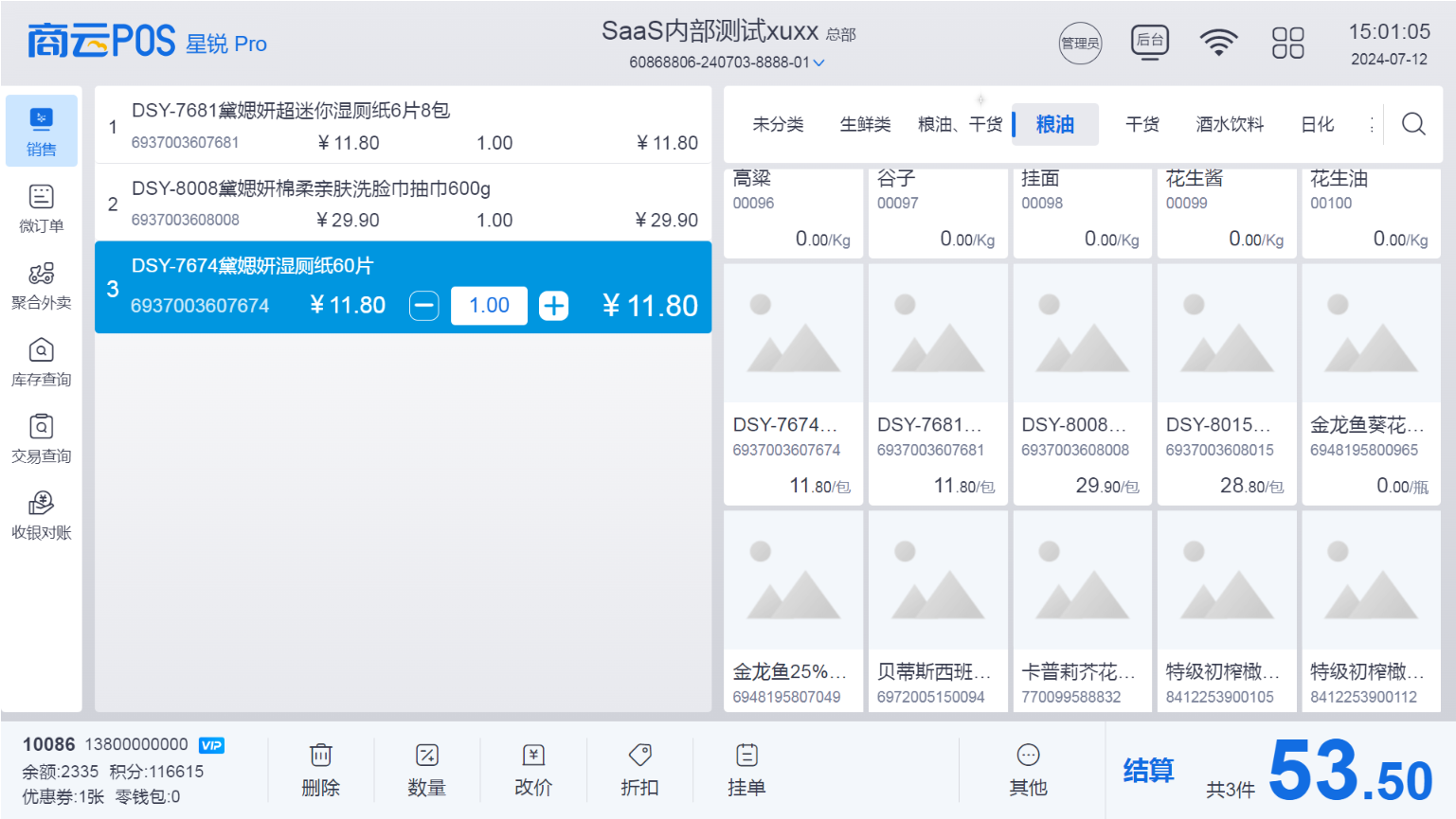Select the 挂面 00098 product card
1456x819 pixels.
pos(1083,213)
